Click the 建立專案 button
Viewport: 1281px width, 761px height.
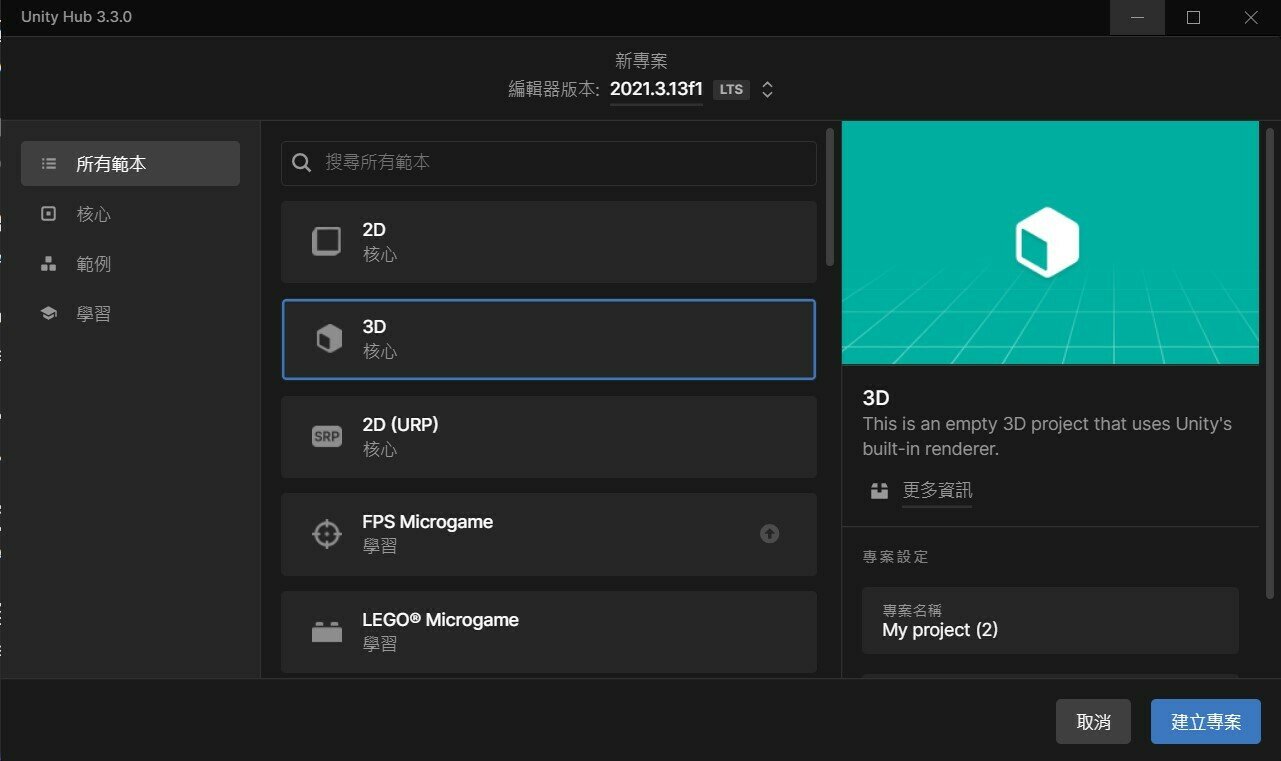[x=1206, y=722]
